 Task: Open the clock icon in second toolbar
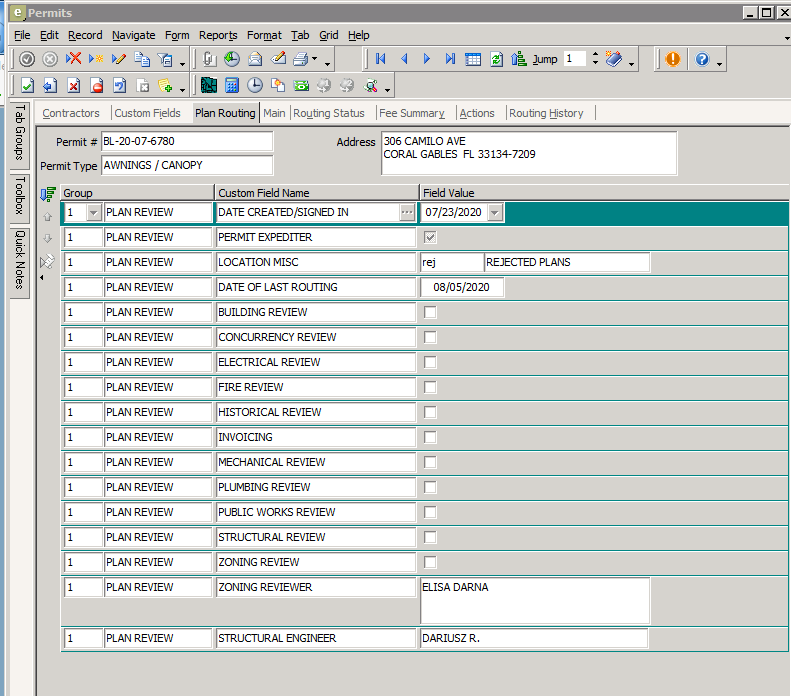tap(255, 85)
